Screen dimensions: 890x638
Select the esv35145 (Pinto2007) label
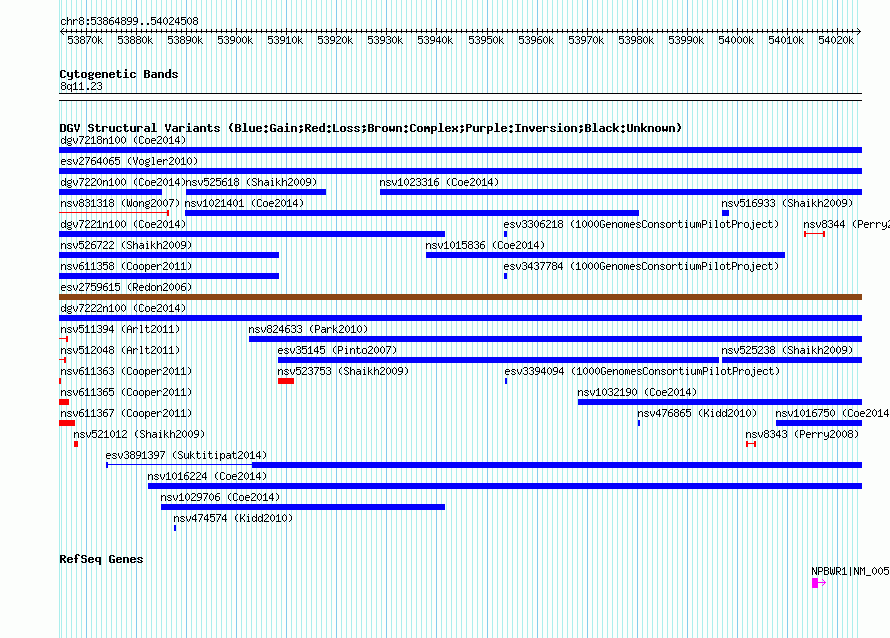(x=337, y=350)
